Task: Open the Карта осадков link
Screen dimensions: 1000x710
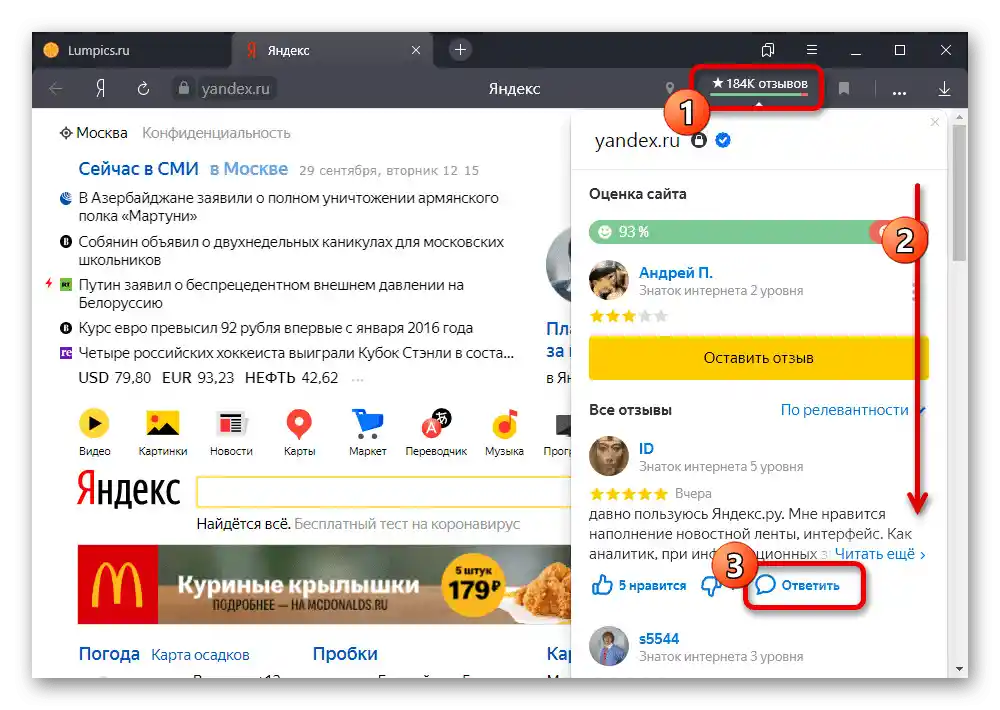Action: tap(200, 655)
